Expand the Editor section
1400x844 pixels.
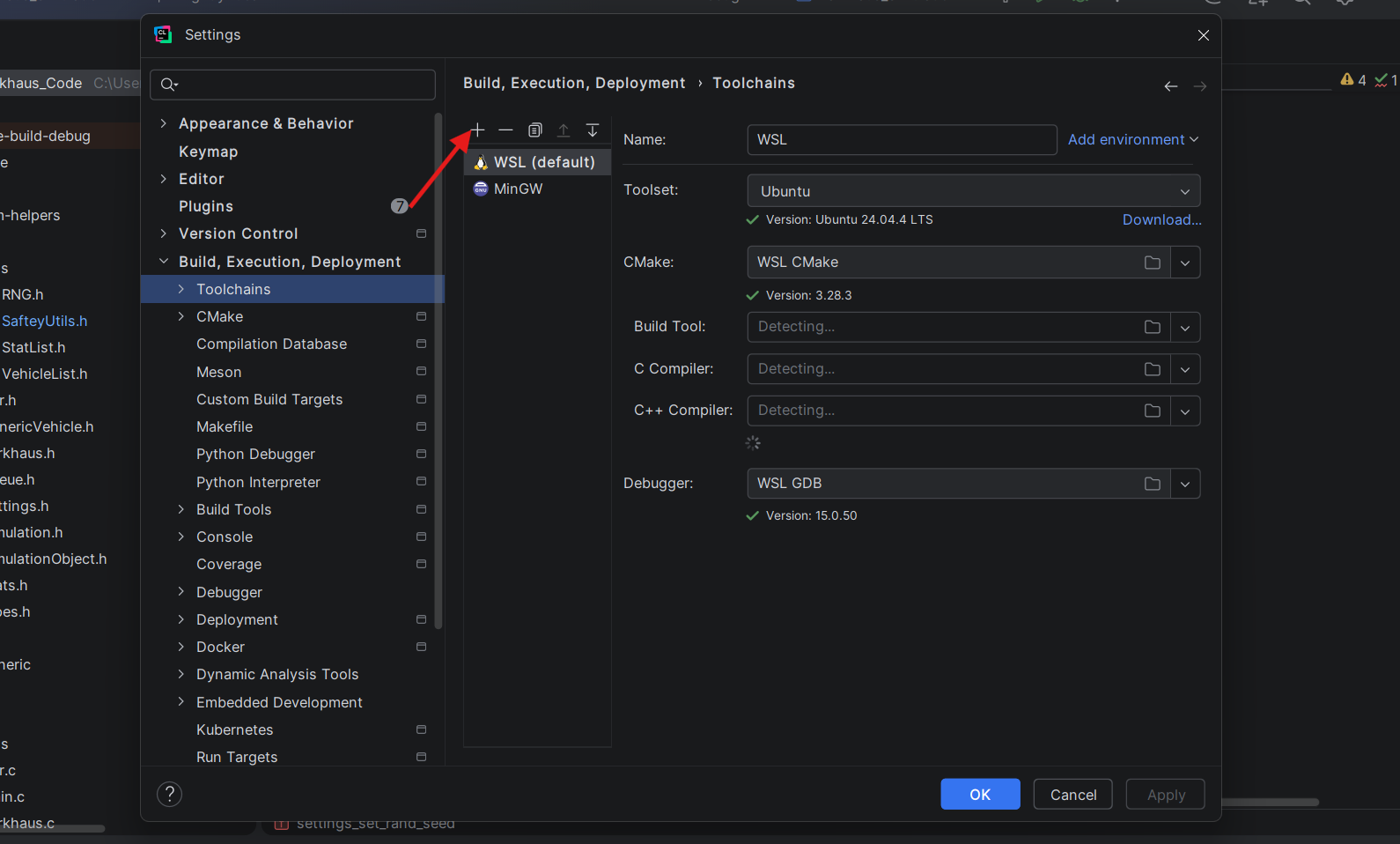[163, 179]
